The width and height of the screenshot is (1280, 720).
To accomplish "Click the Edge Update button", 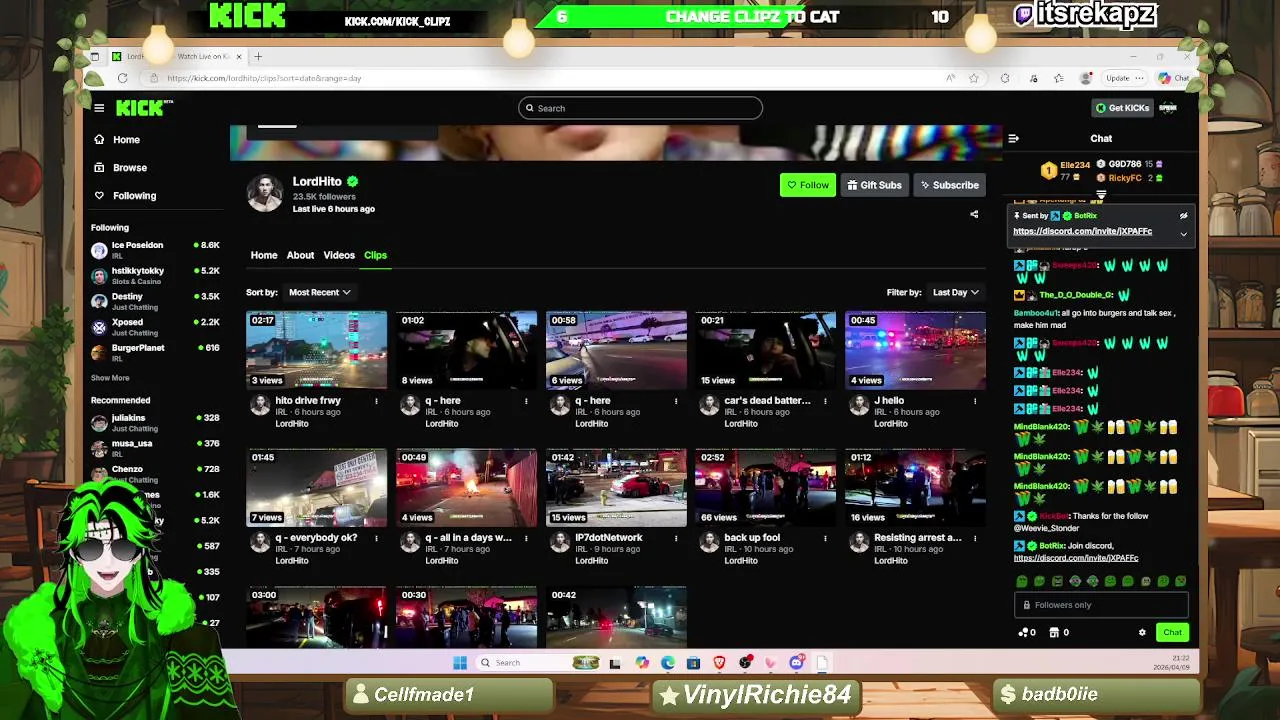I will pyautogui.click(x=1124, y=78).
